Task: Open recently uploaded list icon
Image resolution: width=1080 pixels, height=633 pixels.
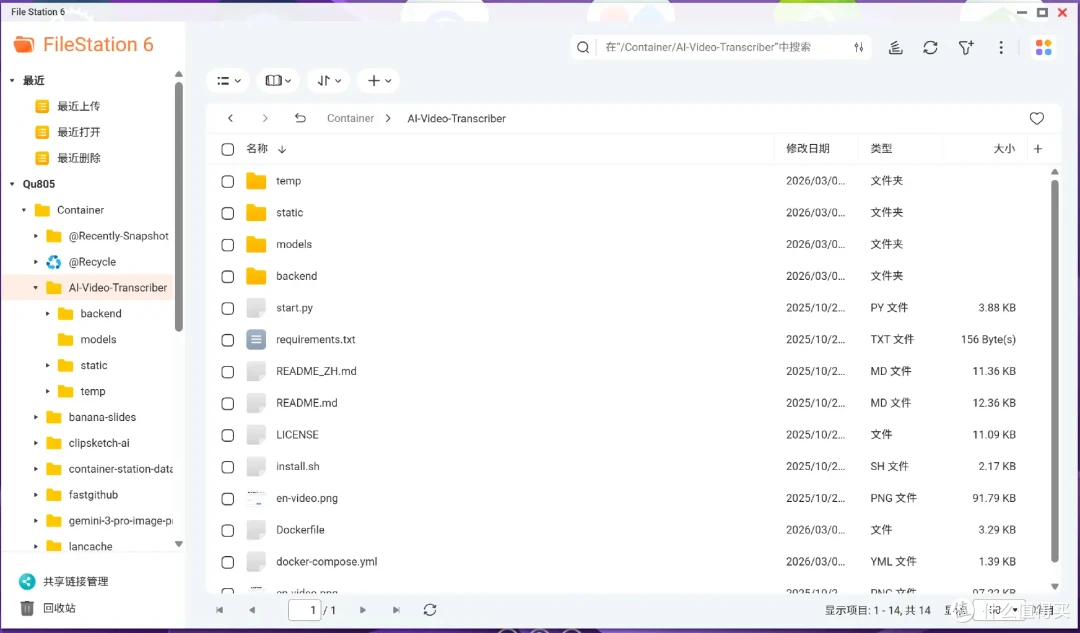Action: 42,106
